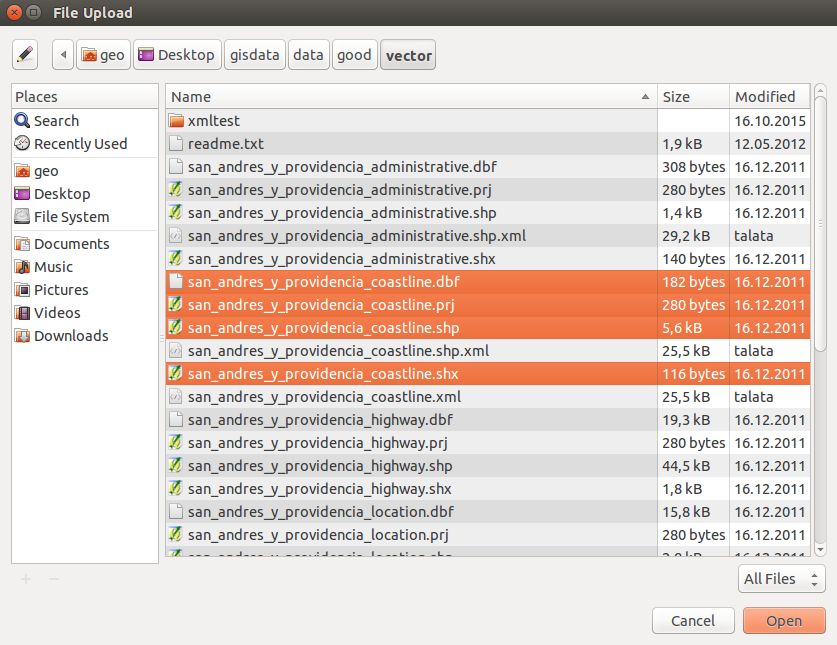837x645 pixels.
Task: Click highlighted coastline.dbf file row
Action: (x=488, y=281)
